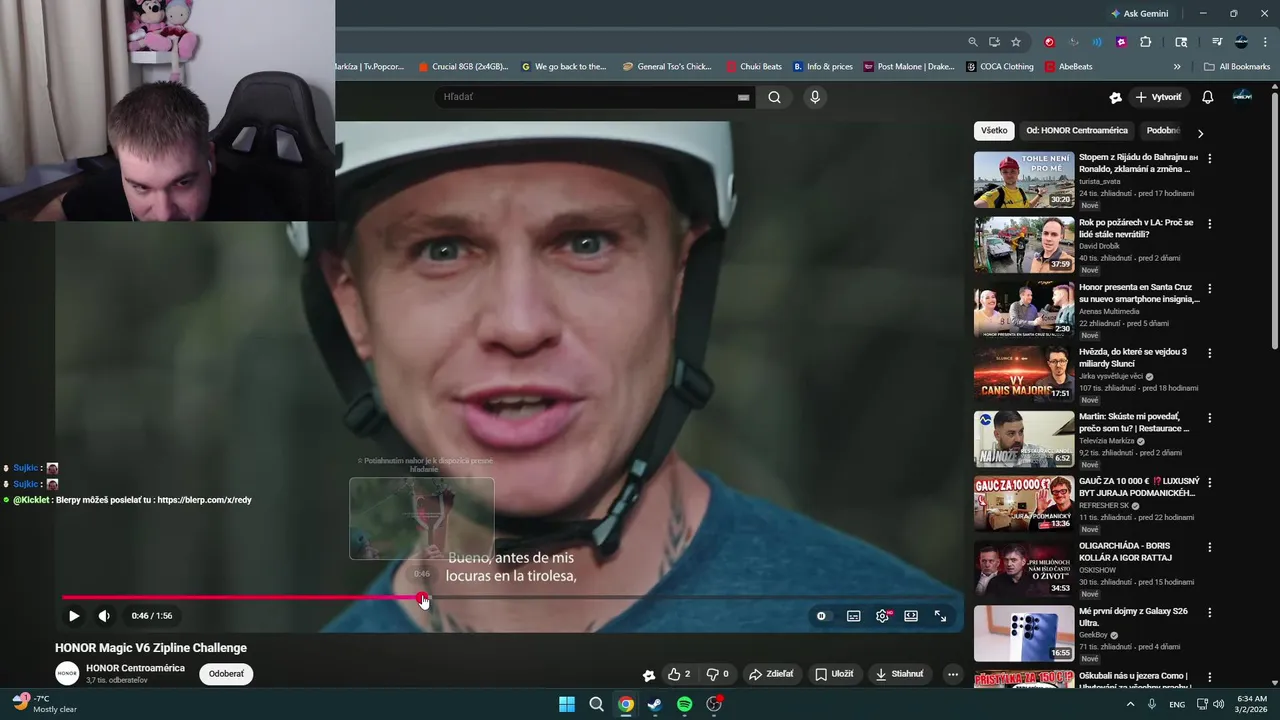Open All Bookmarks folder
This screenshot has width=1280, height=720.
pyautogui.click(x=1237, y=67)
